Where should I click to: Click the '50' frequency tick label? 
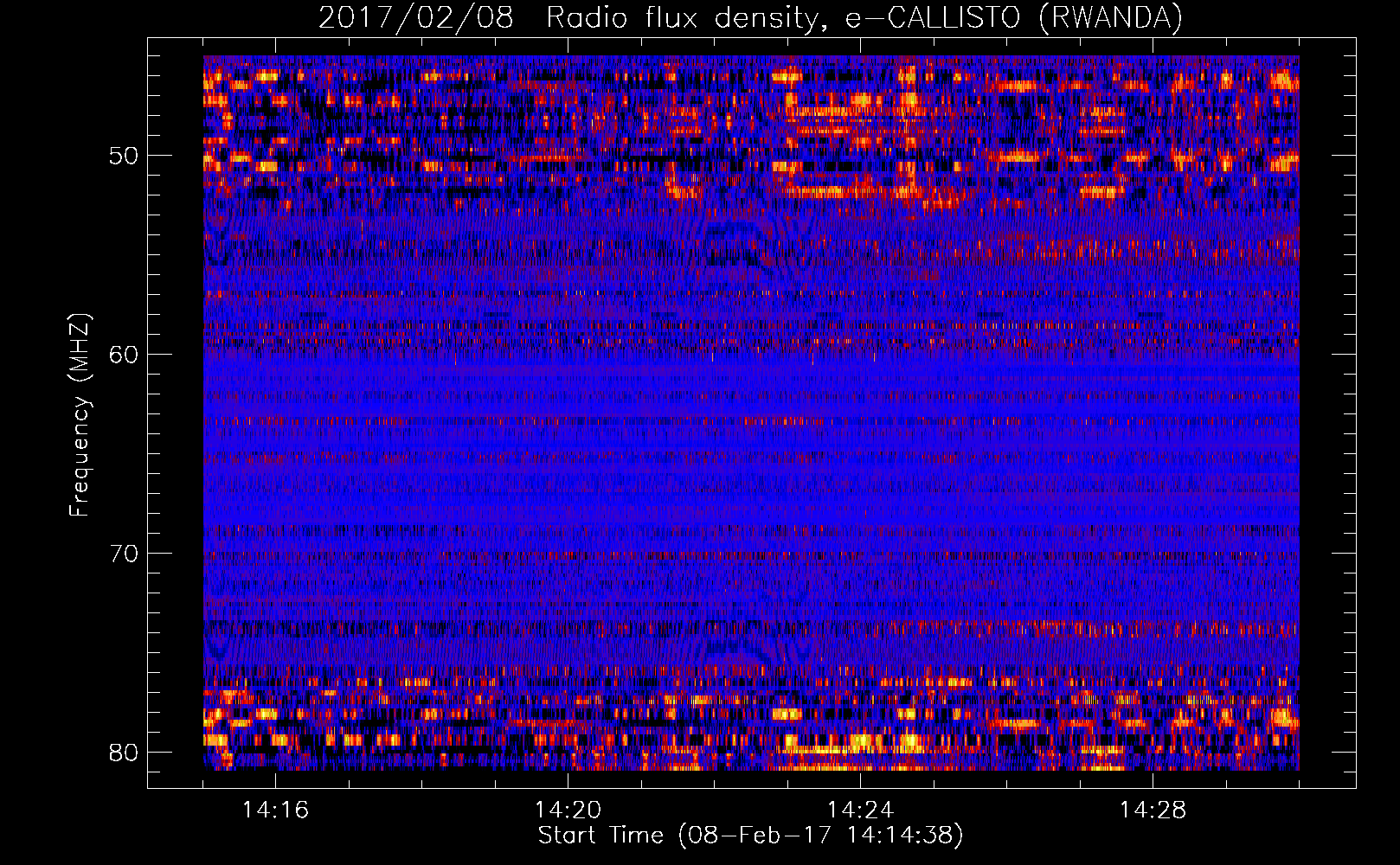[x=124, y=157]
